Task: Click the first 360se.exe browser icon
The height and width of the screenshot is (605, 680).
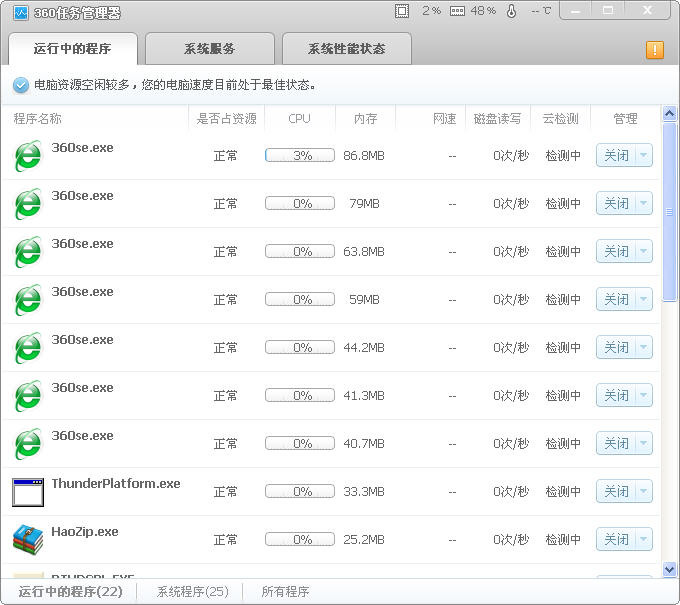Action: [28, 156]
